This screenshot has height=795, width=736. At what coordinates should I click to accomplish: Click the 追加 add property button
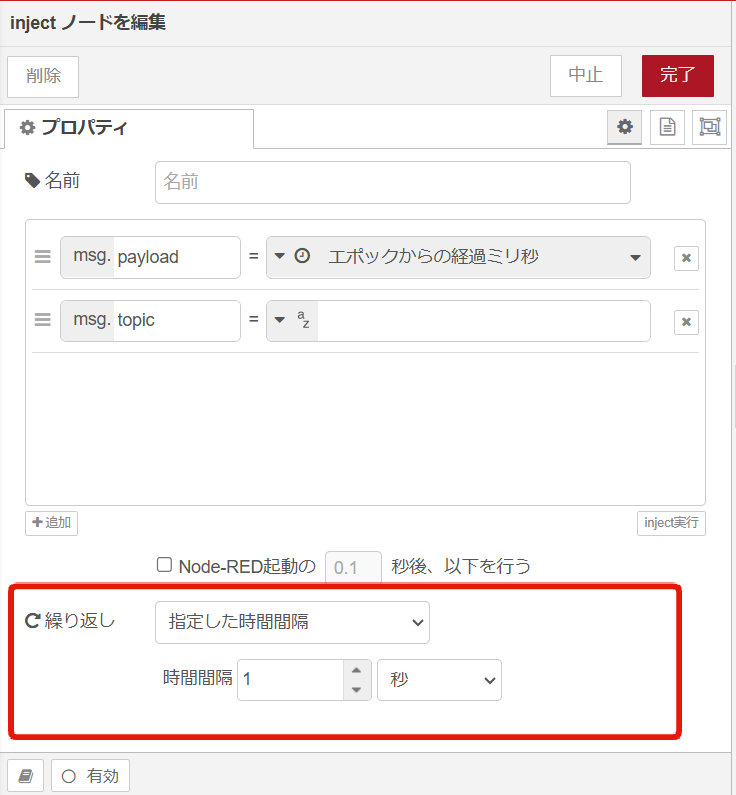point(52,523)
